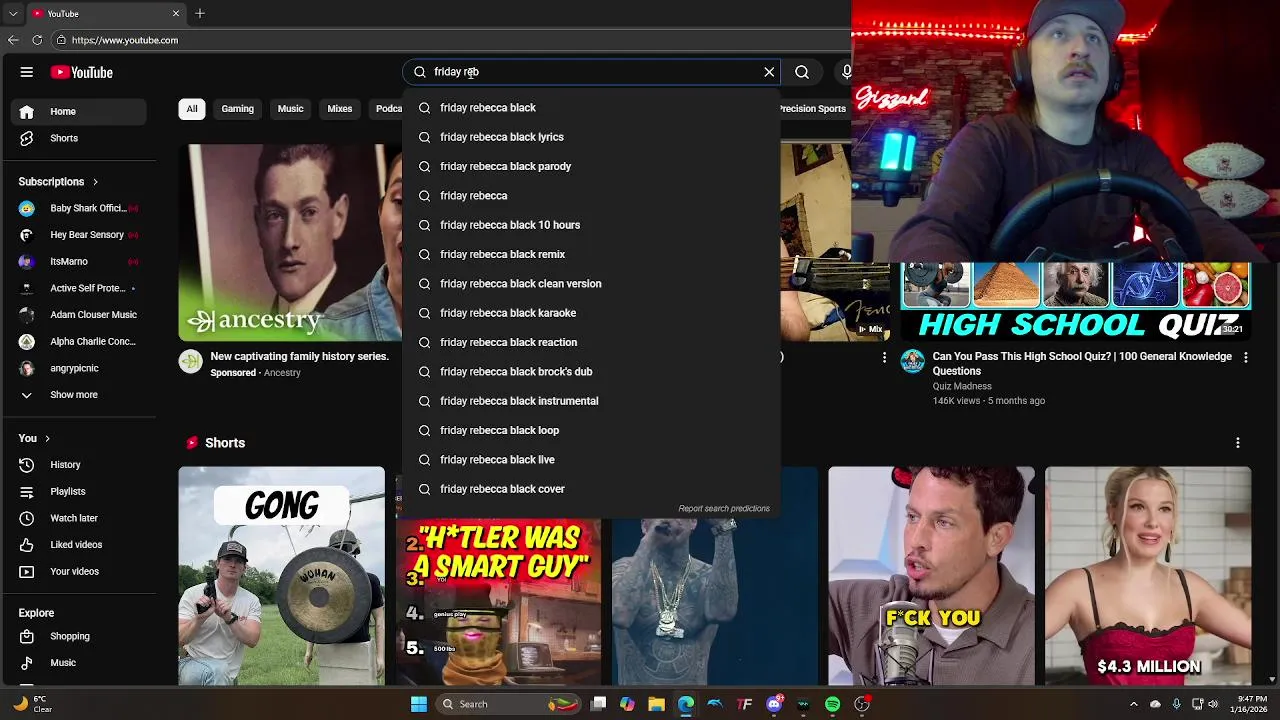Open the $4.3 MILLION short thumbnail
The image size is (1280, 720).
pos(1148,576)
